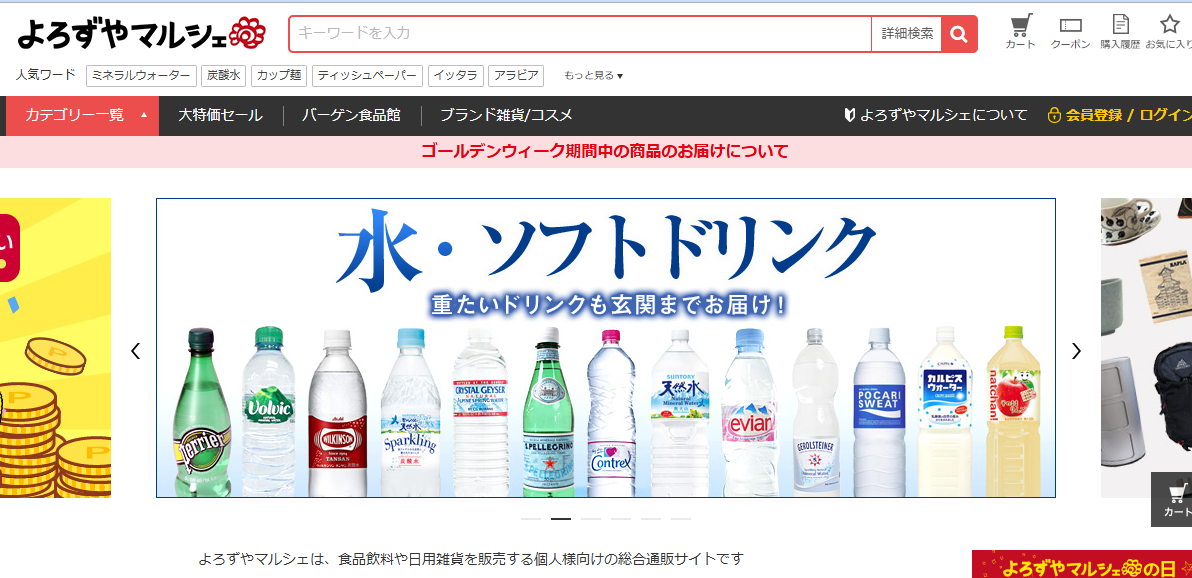Screen dimensions: 1192x578
Task: Choose ミネラルウォーター popular word tag
Action: pos(141,75)
